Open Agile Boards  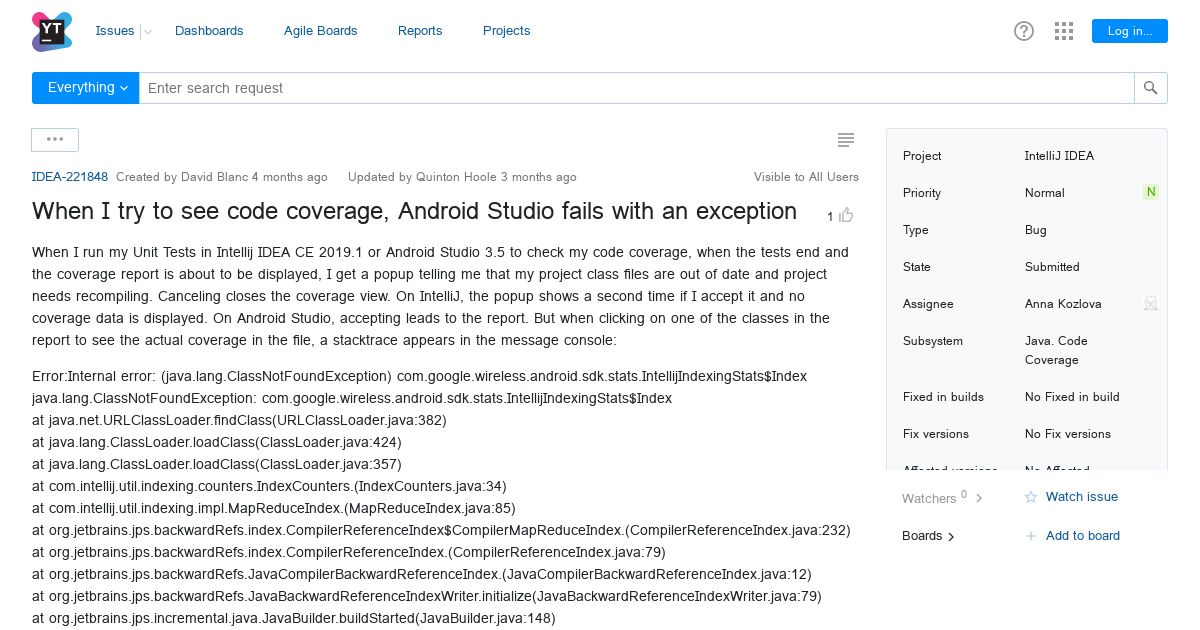click(321, 31)
